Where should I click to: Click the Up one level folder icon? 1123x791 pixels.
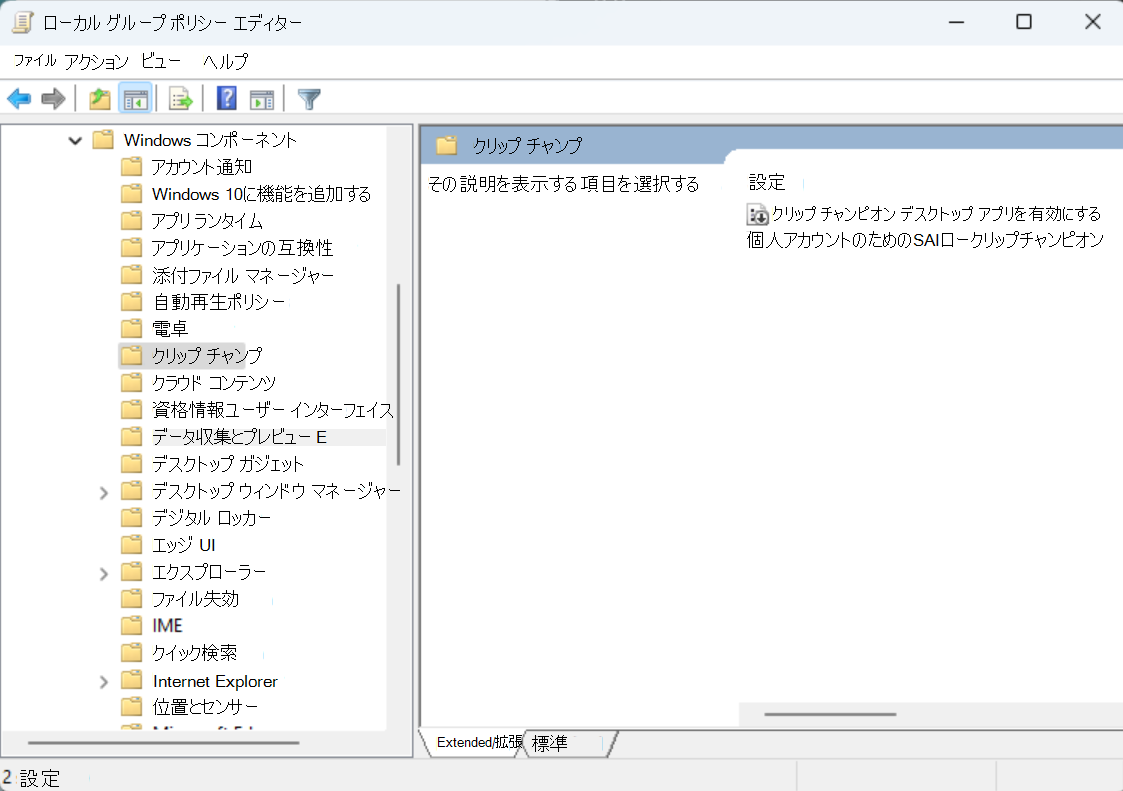pyautogui.click(x=100, y=99)
